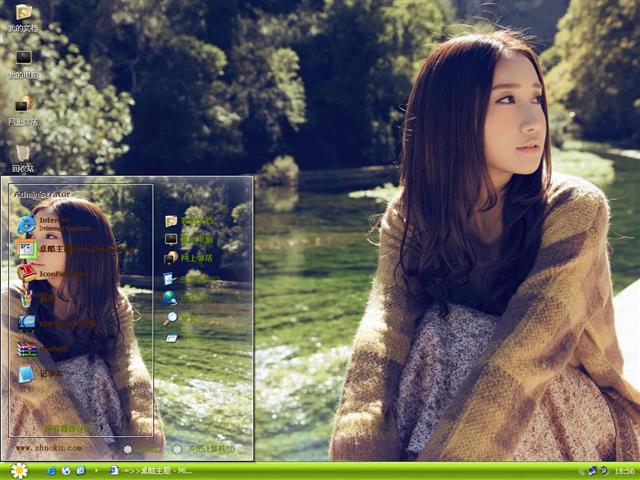This screenshot has width=640, height=480.
Task: Open 网上邻居 in start menu's right column
Action: click(189, 258)
